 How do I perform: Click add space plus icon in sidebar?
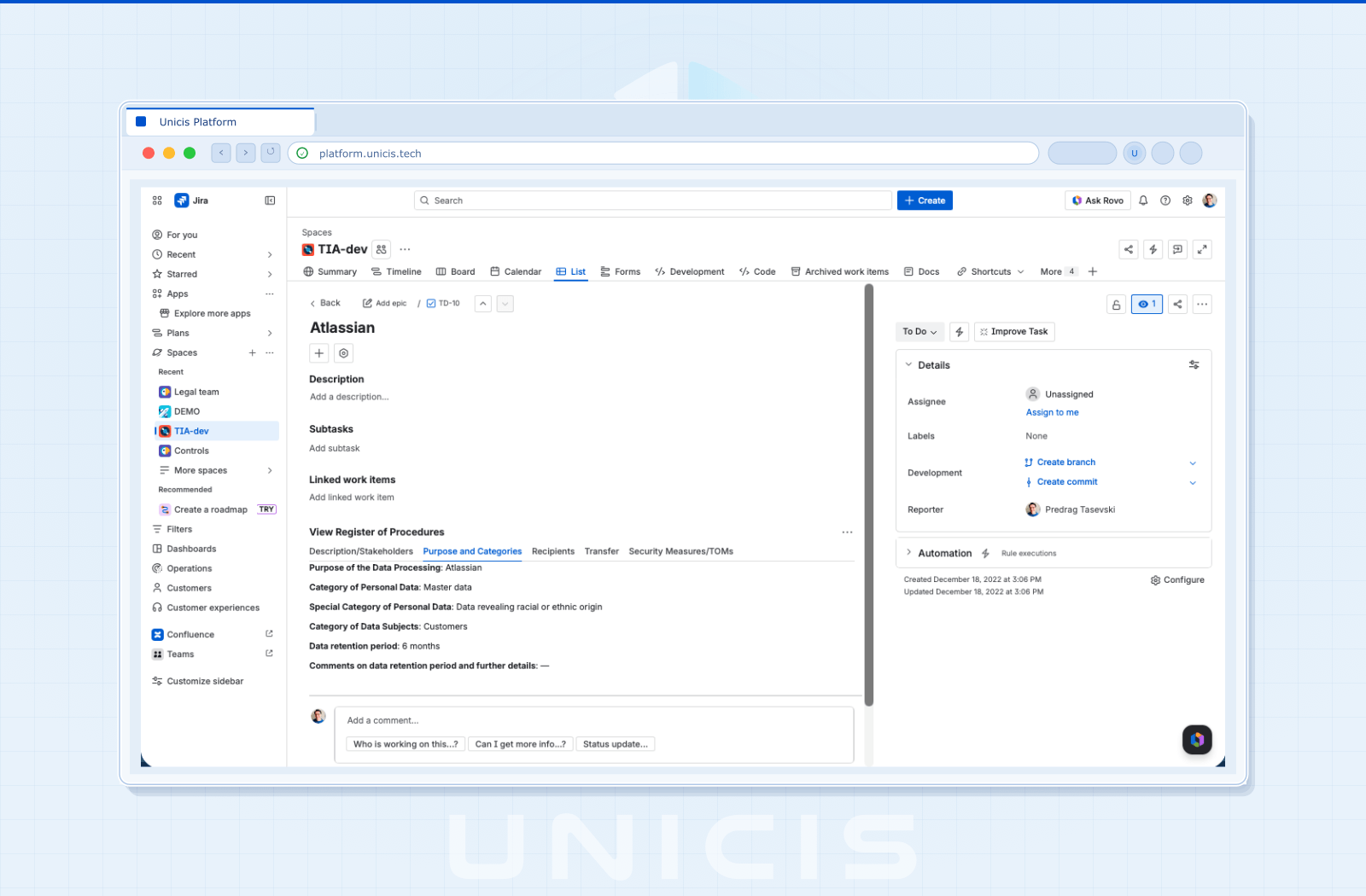pos(252,352)
